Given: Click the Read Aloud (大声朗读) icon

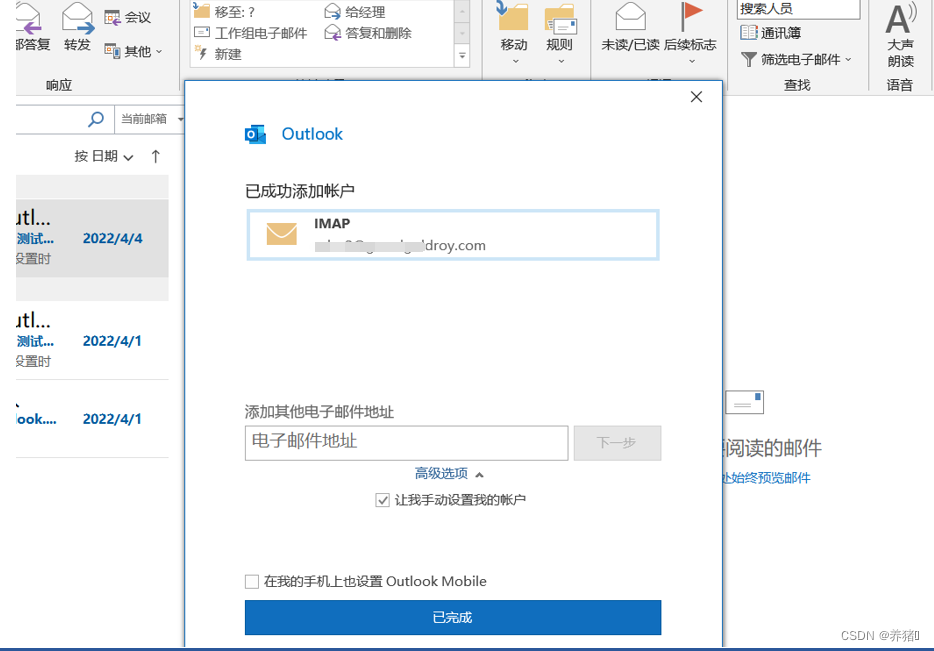Looking at the screenshot, I should pyautogui.click(x=901, y=18).
